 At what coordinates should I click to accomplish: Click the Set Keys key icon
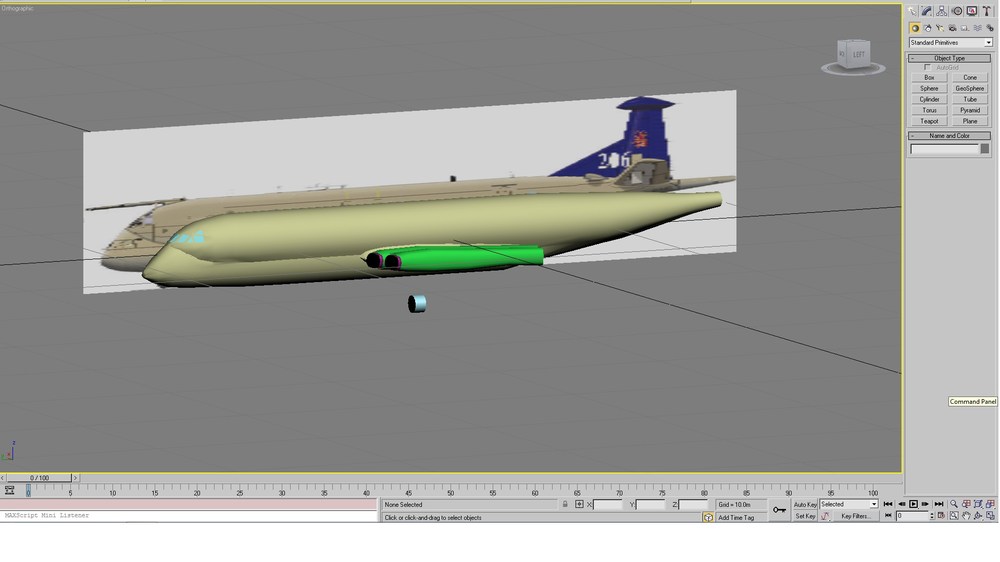click(x=779, y=510)
